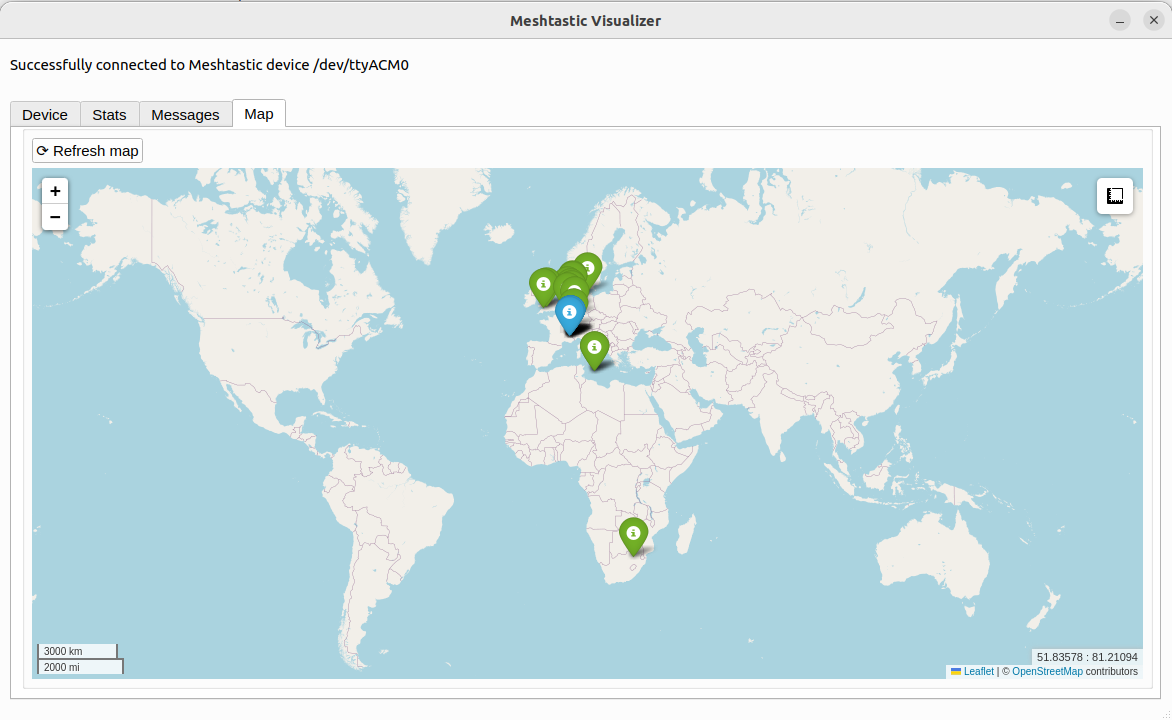
Task: Select the Map tab
Action: click(x=259, y=114)
